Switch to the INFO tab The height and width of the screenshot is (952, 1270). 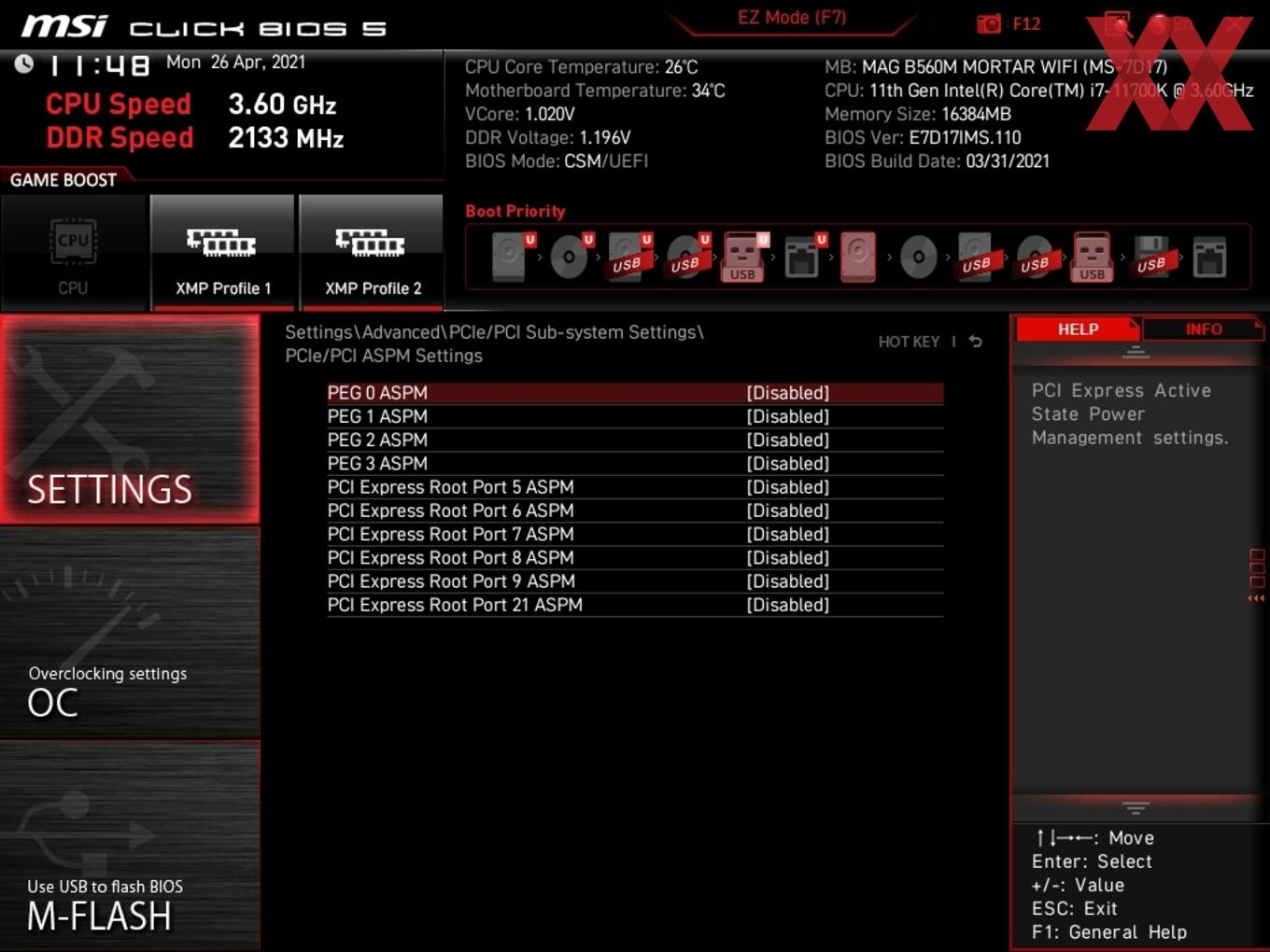coord(1203,329)
